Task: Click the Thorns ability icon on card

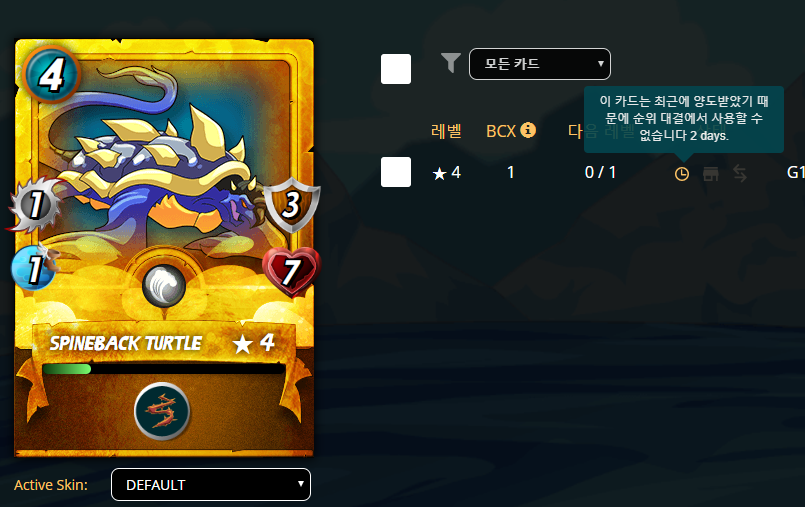Action: click(x=162, y=412)
